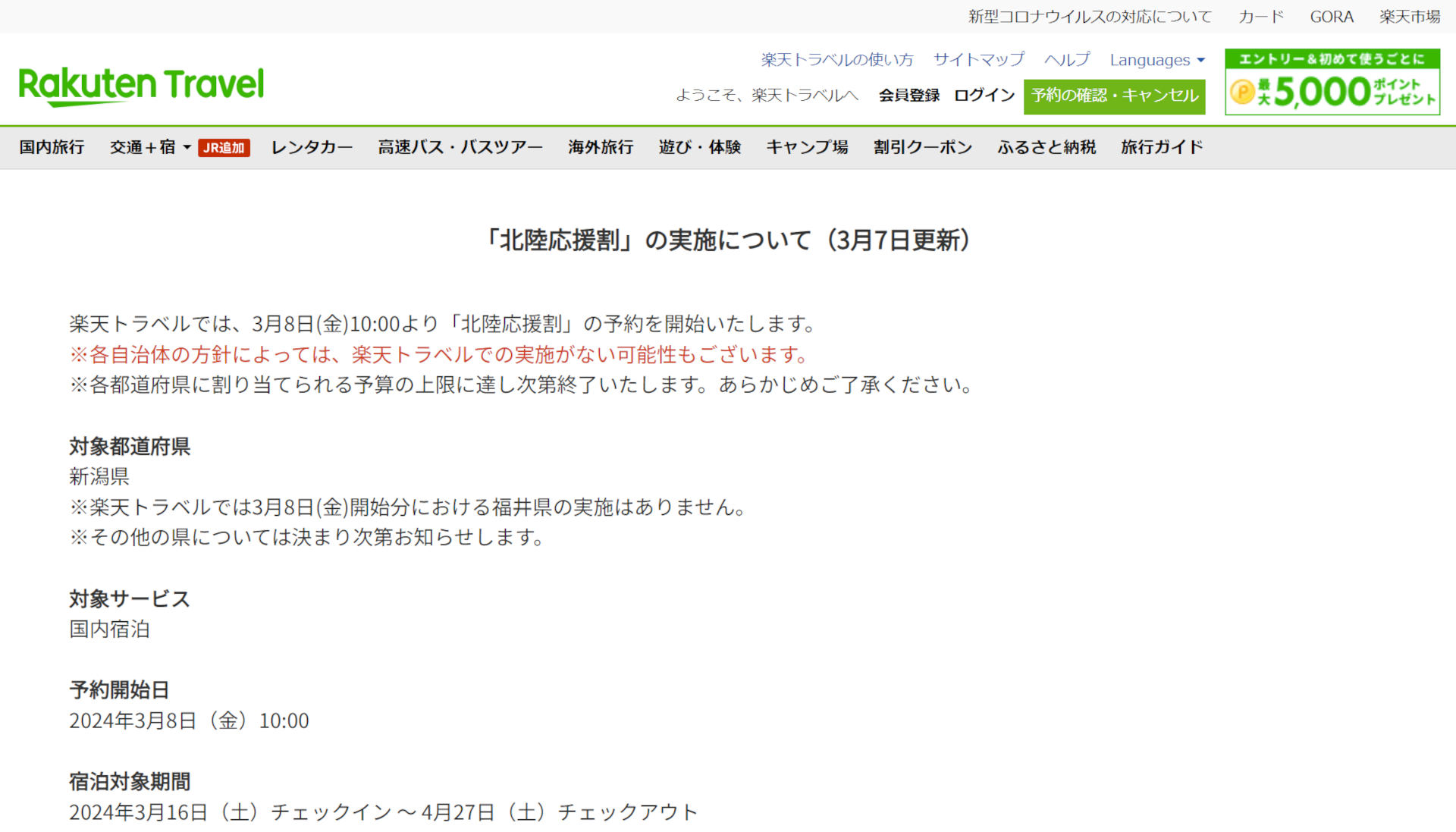Click the 対象サービス heading

coord(130,599)
